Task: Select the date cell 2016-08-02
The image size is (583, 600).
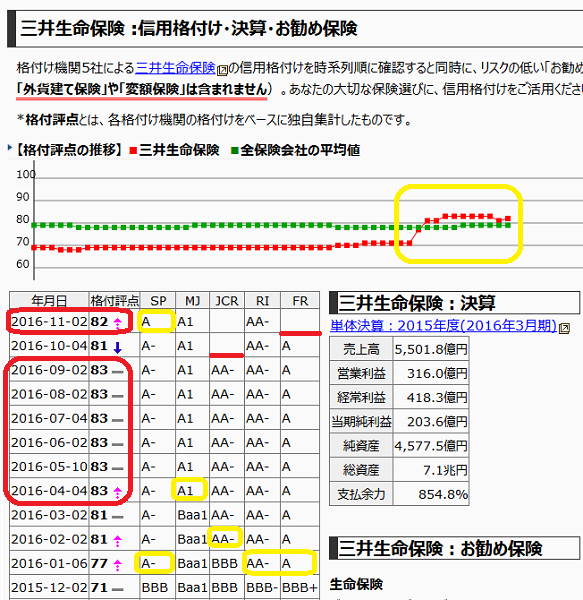Action: [49, 394]
